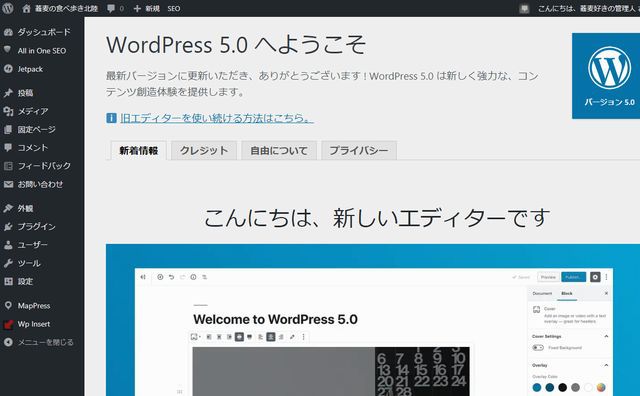640x396 pixels.
Task: Click map pin icon beside MapPress
Action: click(x=8, y=305)
